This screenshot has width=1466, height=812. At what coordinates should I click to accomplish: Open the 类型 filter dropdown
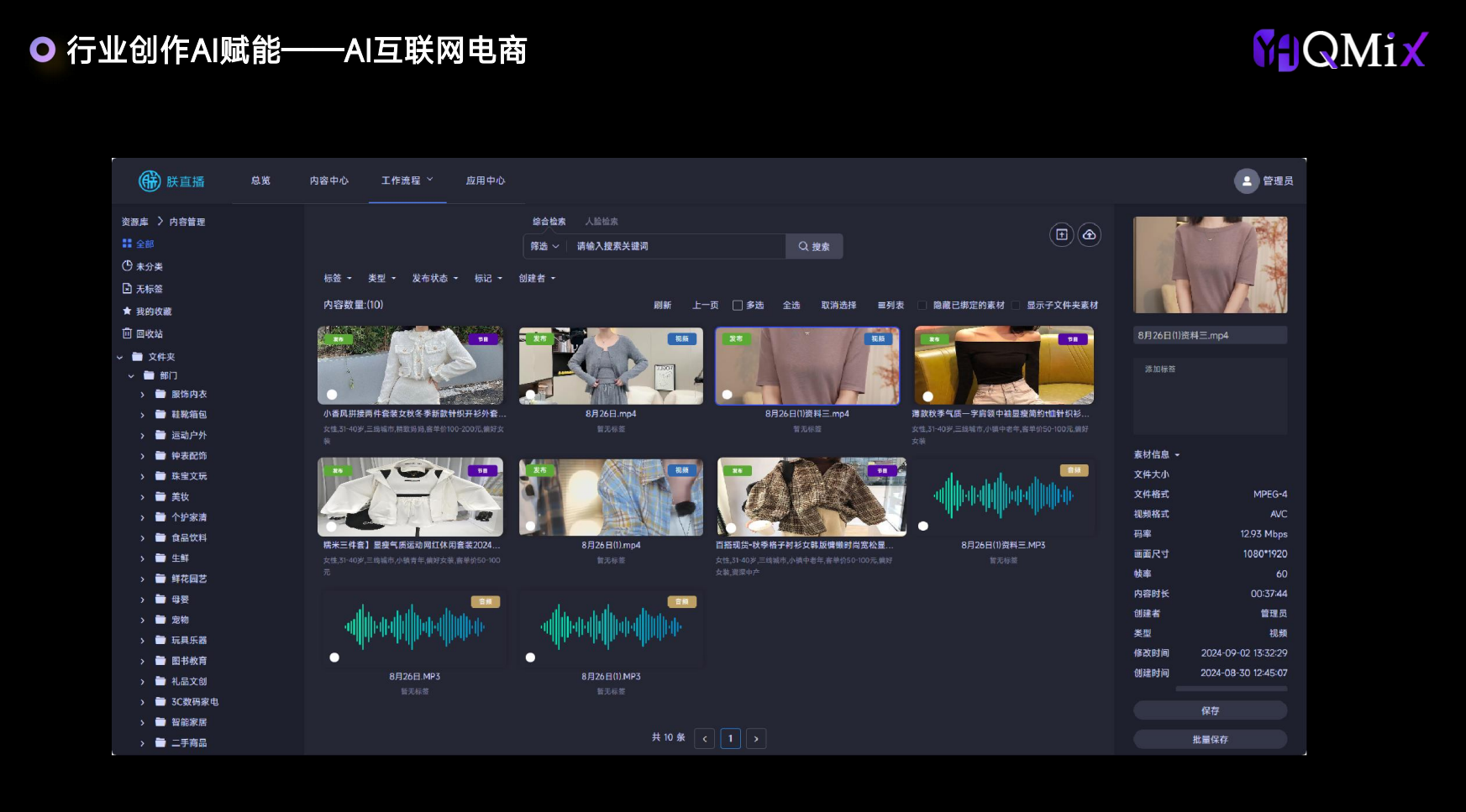click(381, 279)
